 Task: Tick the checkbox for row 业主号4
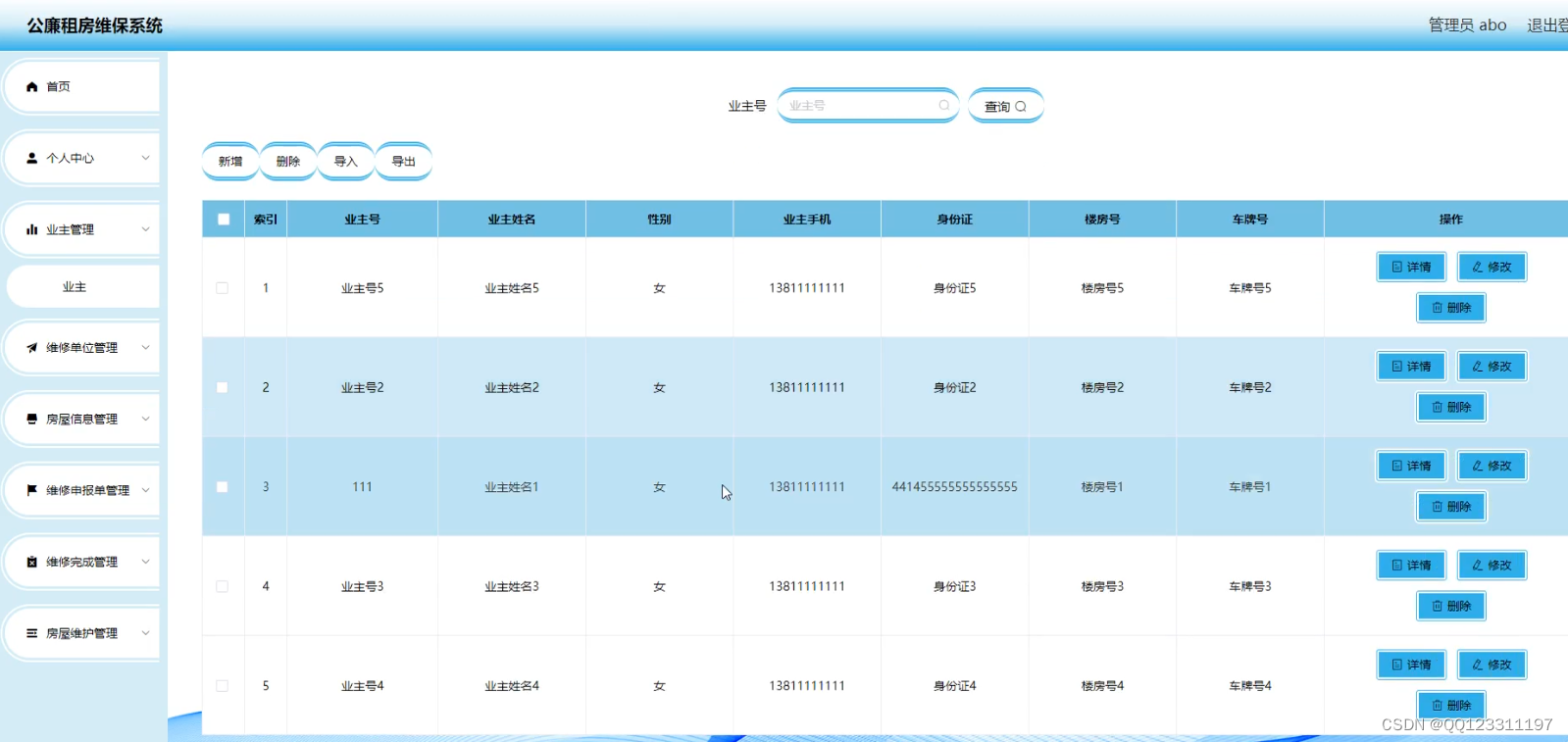223,686
